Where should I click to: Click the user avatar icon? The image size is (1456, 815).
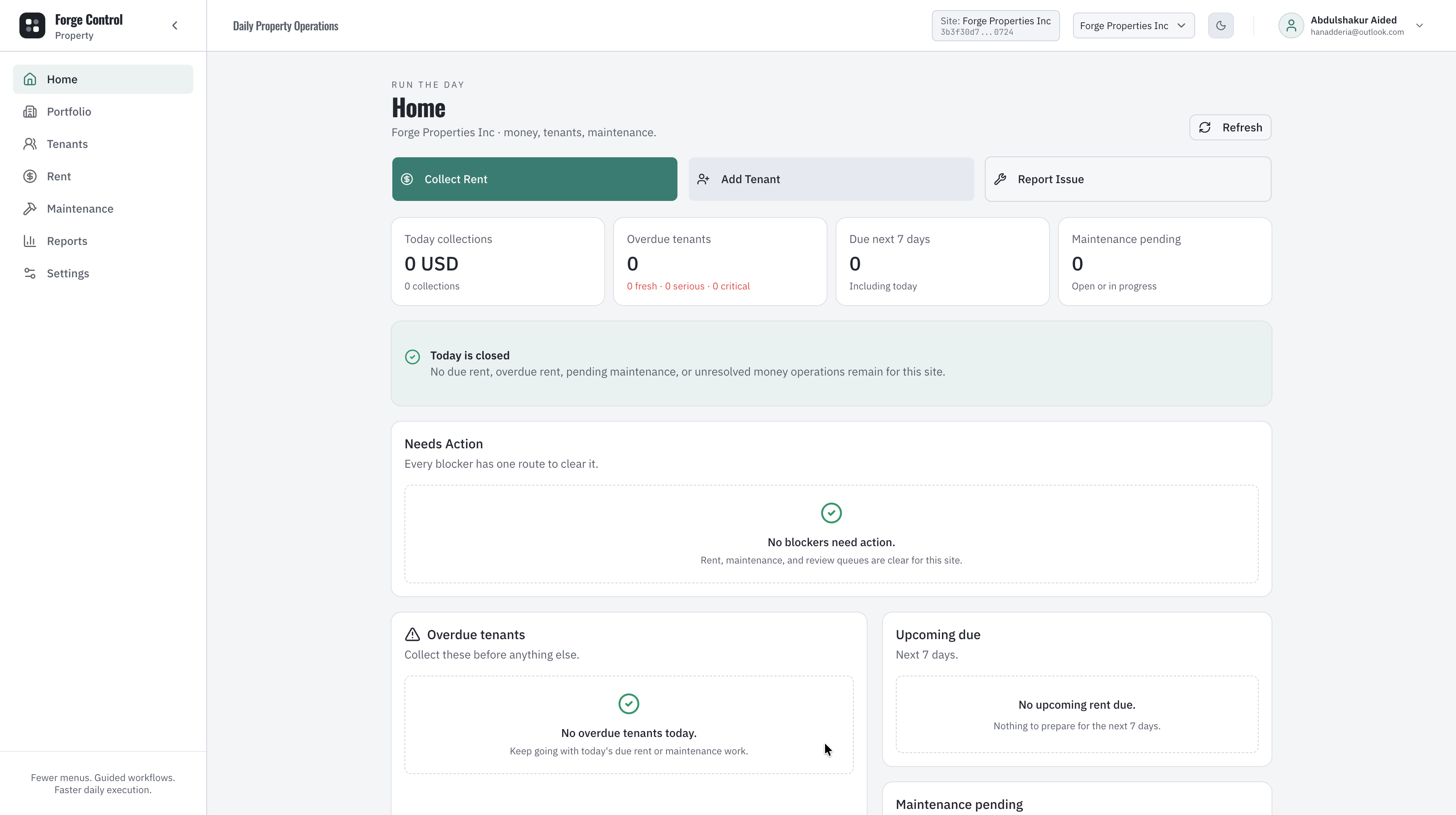coord(1291,25)
